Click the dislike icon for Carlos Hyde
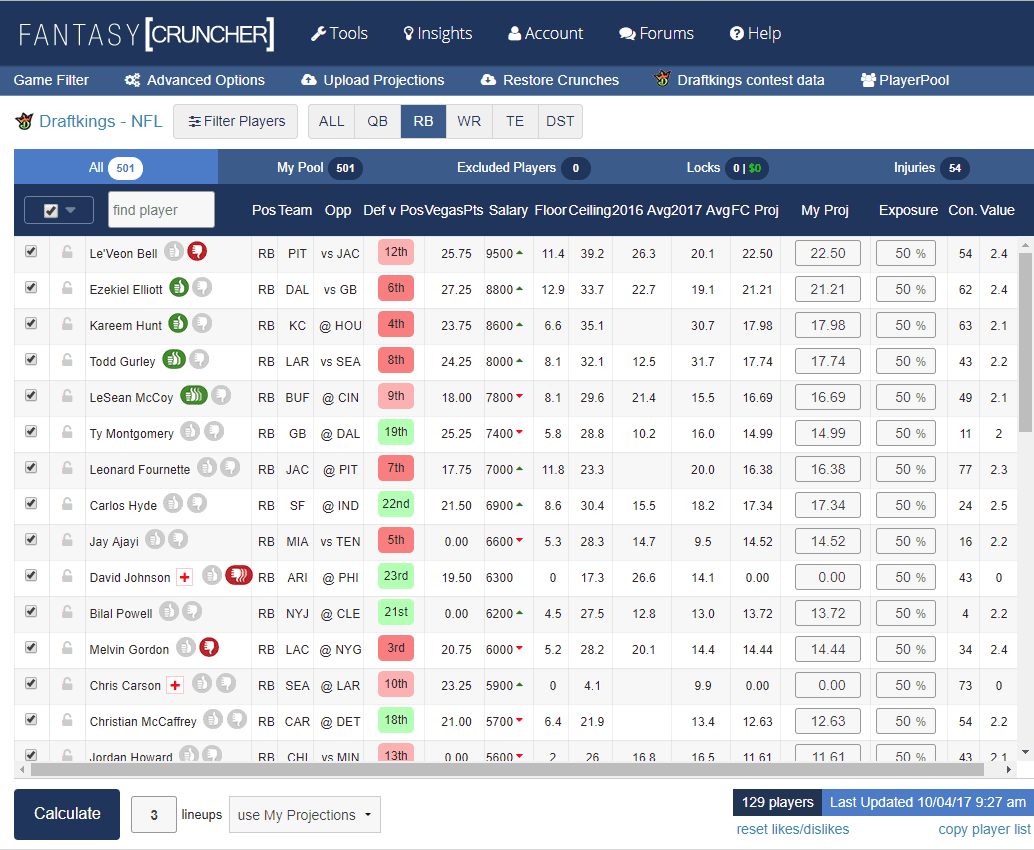The width and height of the screenshot is (1034, 850). (197, 503)
